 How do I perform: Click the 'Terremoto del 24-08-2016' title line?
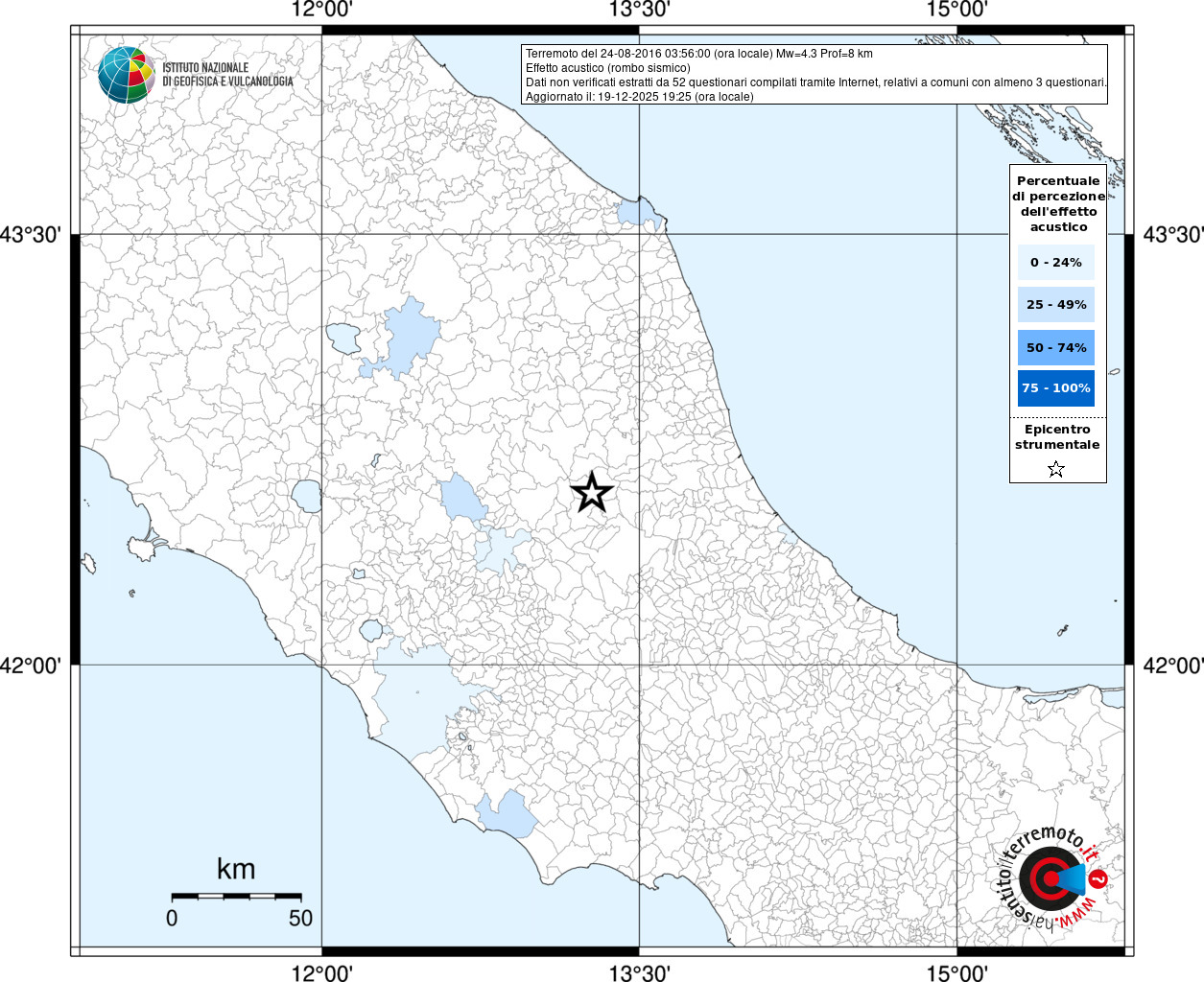[x=699, y=54]
